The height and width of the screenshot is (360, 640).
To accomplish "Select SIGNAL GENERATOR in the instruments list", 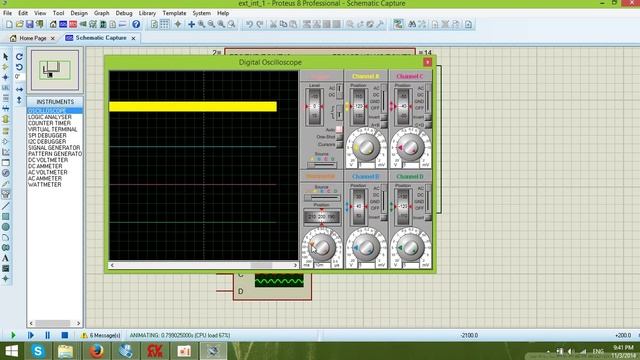I will pyautogui.click(x=55, y=147).
